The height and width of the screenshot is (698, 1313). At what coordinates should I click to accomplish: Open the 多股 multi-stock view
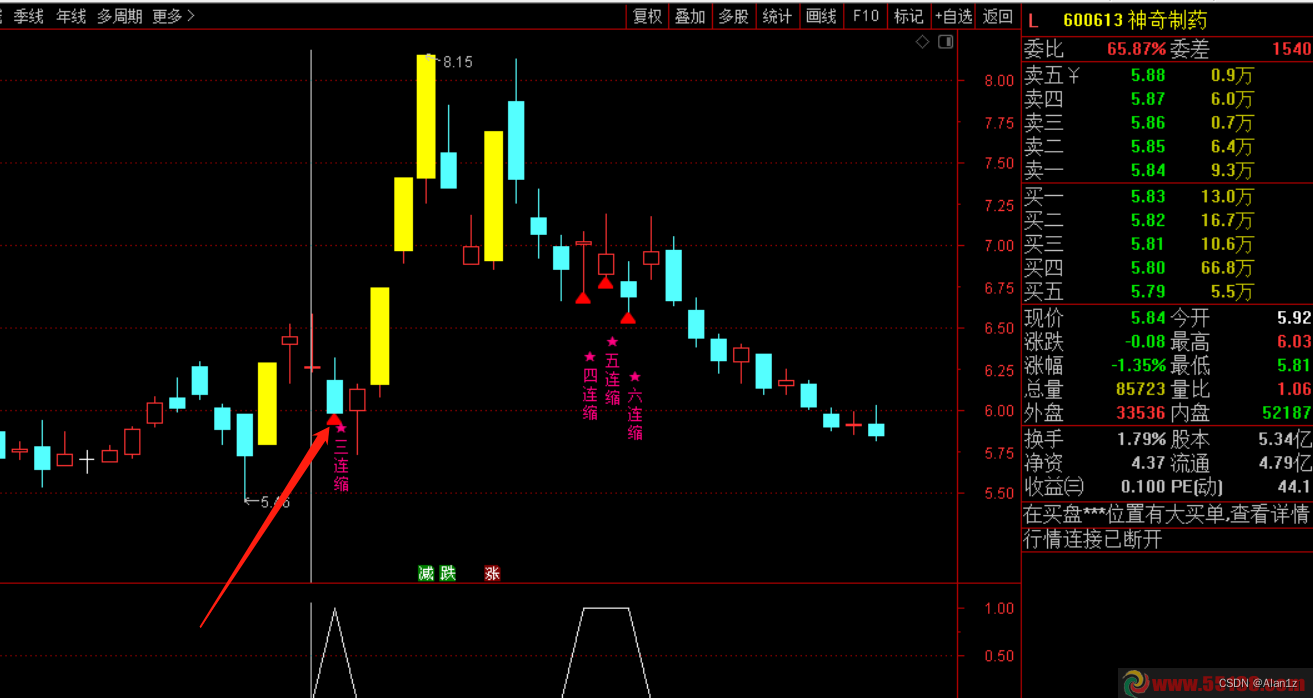[x=733, y=16]
